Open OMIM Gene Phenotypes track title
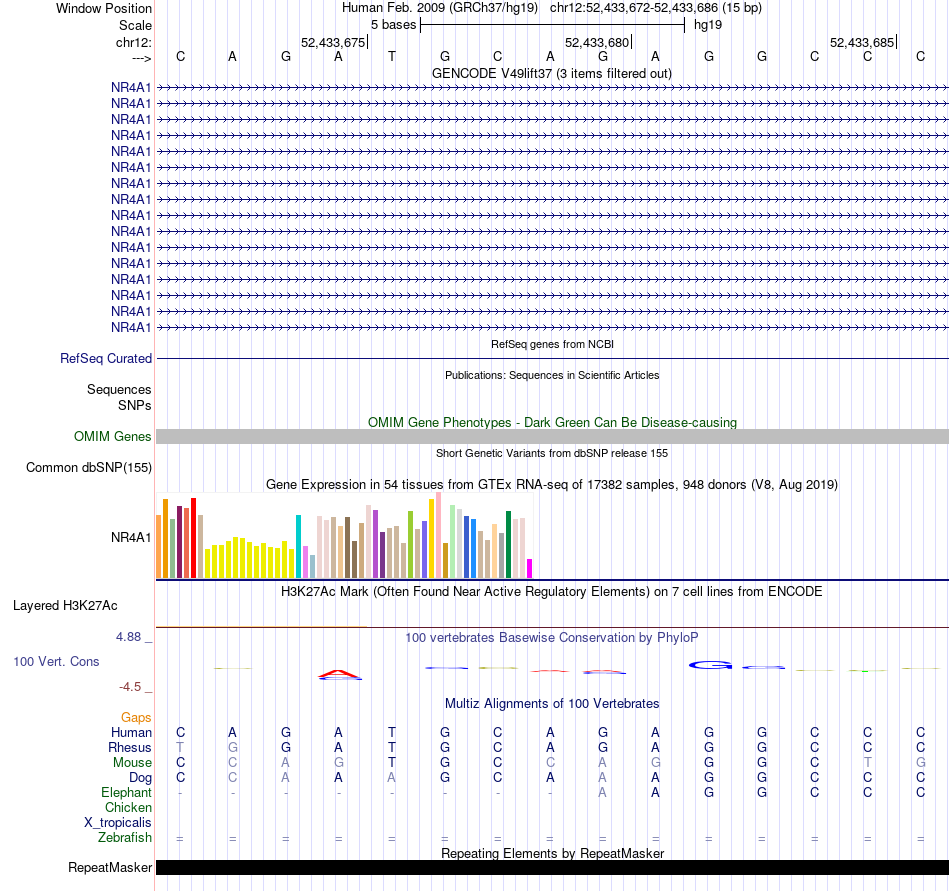Viewport: 950px width, 891px height. (552, 422)
